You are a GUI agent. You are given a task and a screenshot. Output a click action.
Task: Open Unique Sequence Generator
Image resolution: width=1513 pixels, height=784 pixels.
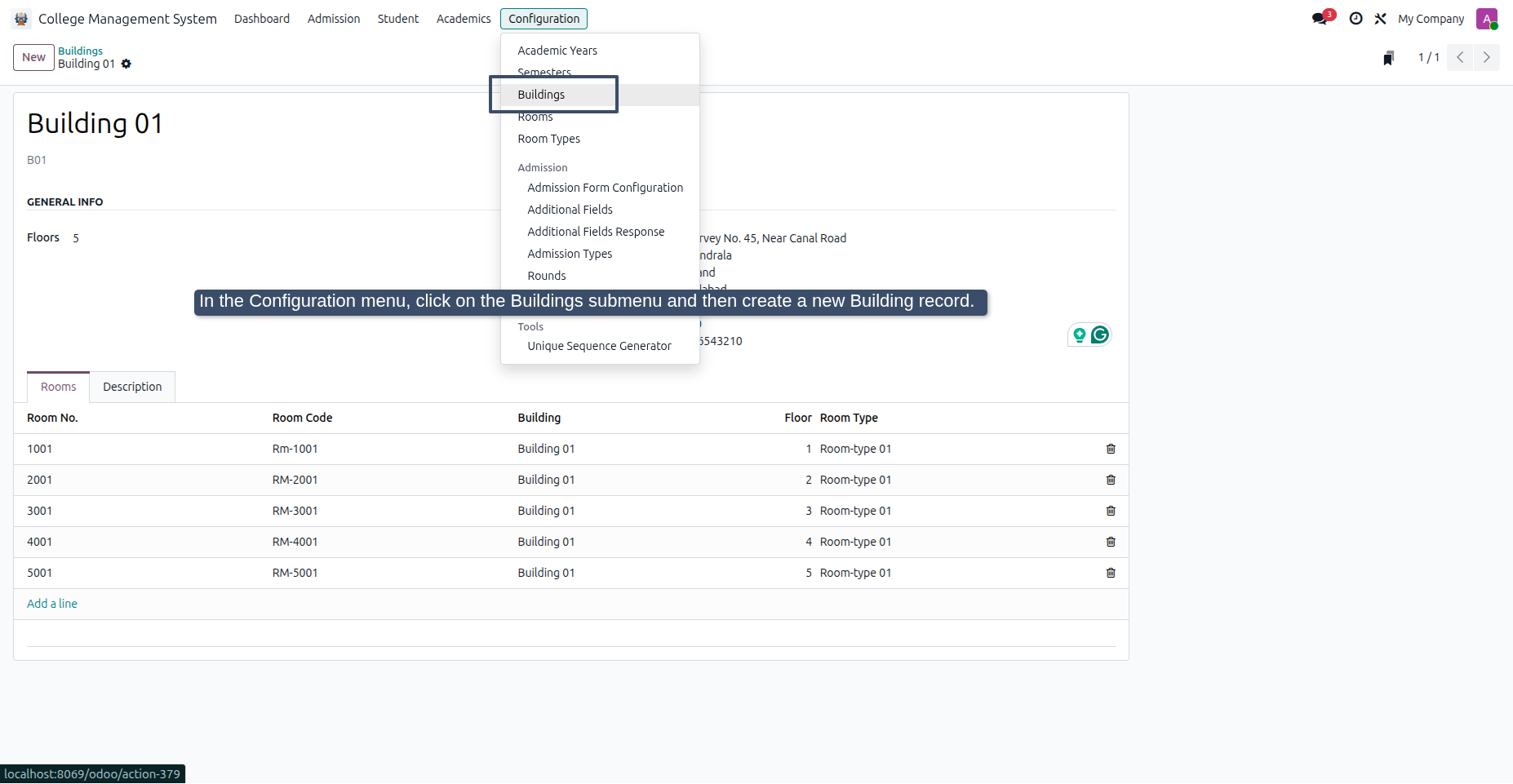coord(600,346)
